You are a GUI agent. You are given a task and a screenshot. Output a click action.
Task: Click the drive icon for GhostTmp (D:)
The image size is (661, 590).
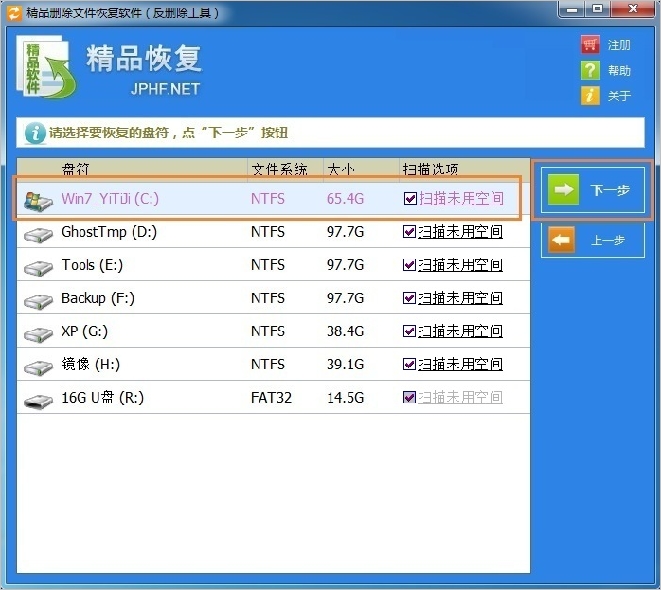[38, 235]
